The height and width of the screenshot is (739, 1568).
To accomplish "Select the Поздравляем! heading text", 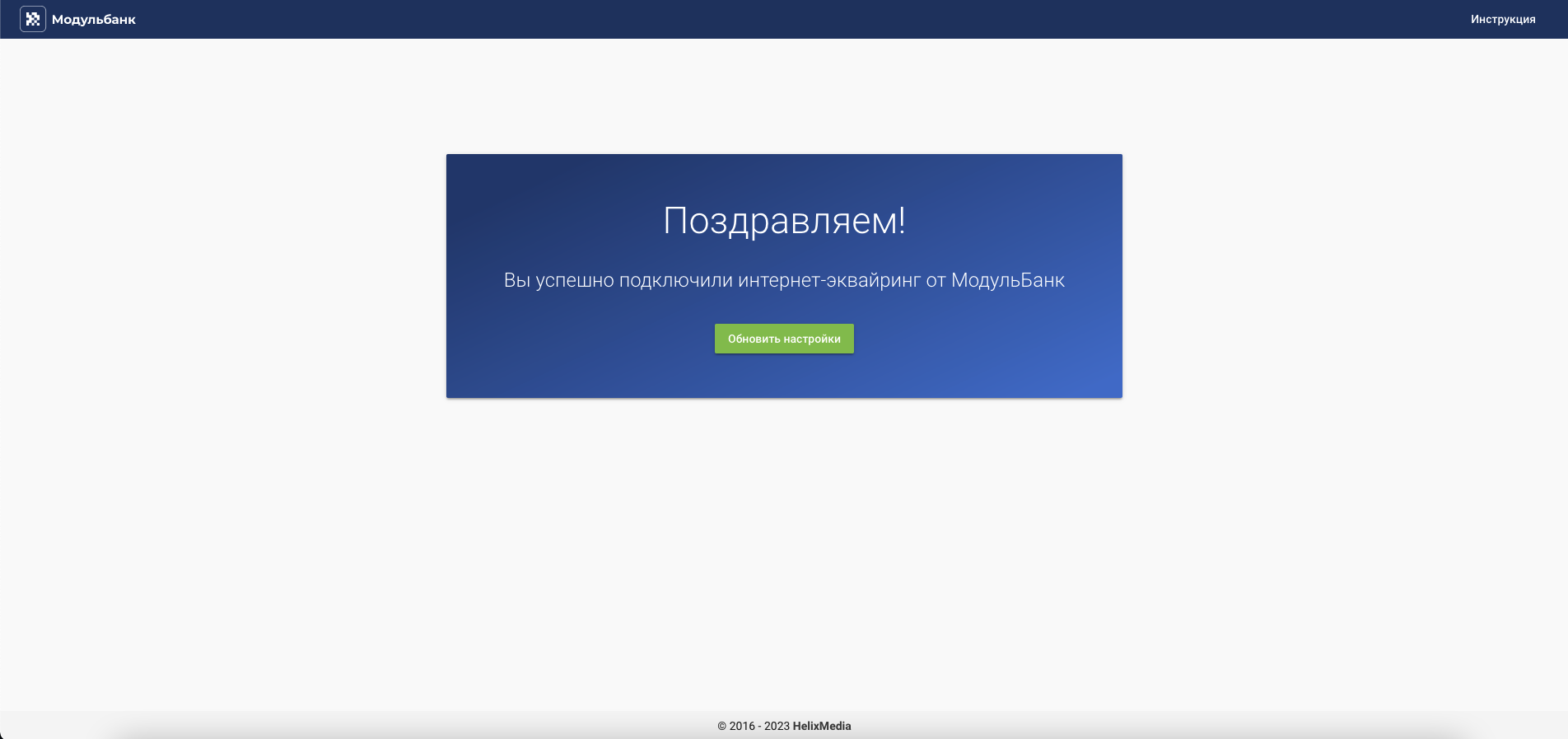I will pos(784,221).
